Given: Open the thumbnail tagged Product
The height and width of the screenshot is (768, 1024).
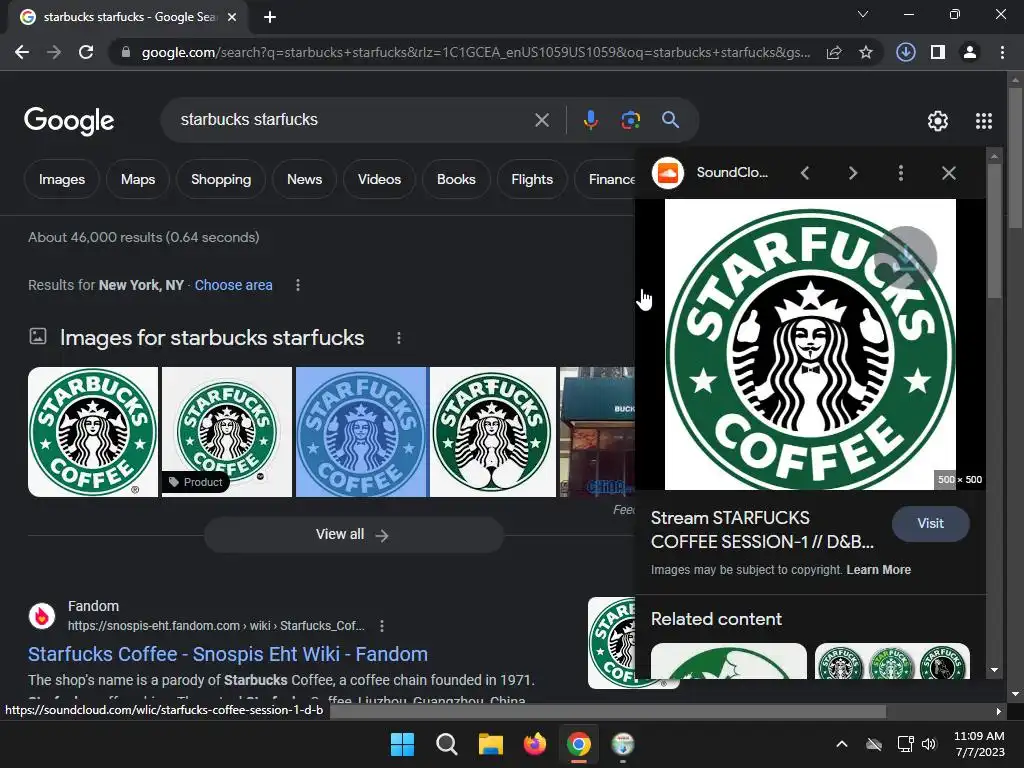Looking at the screenshot, I should coord(227,432).
